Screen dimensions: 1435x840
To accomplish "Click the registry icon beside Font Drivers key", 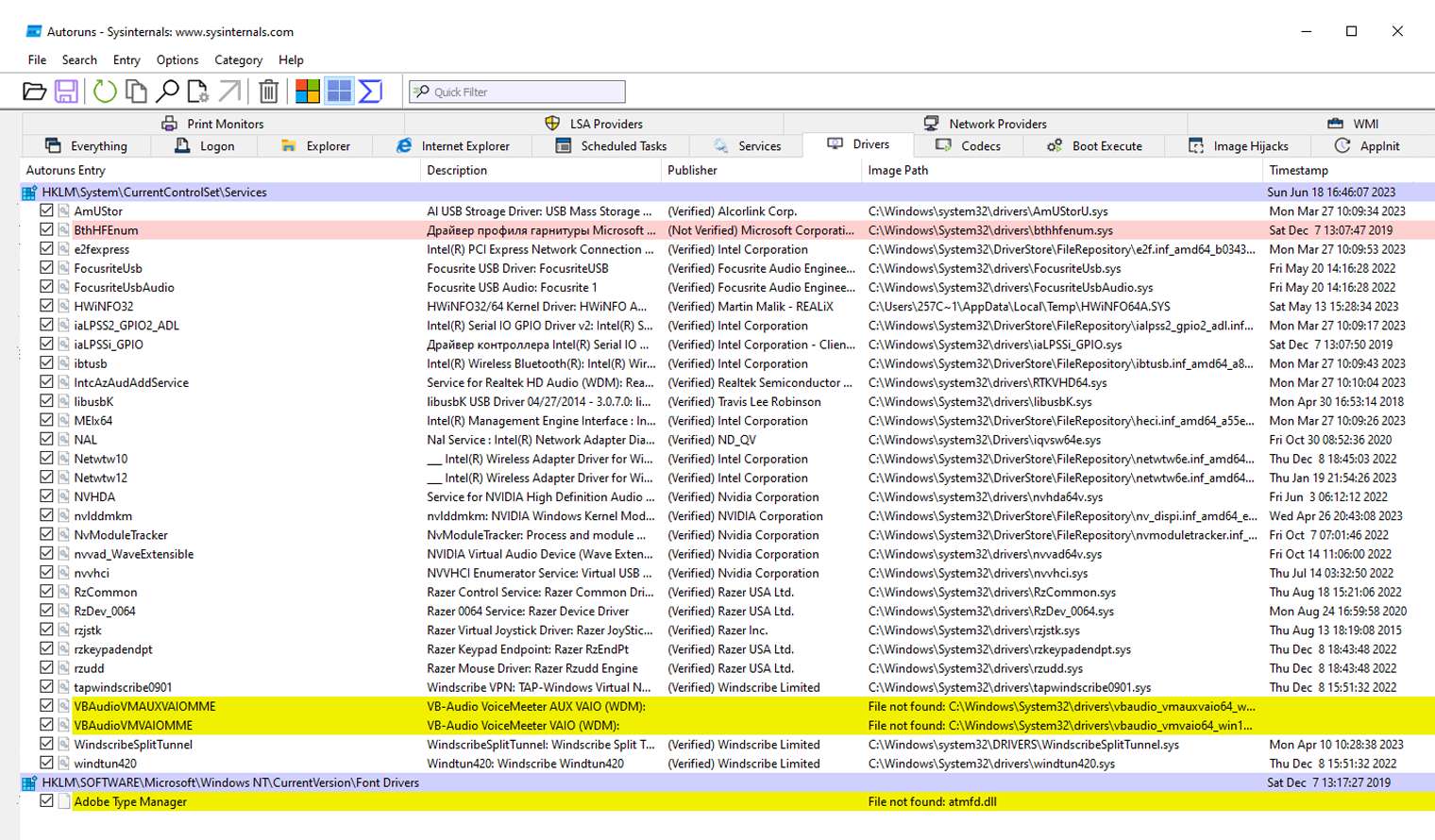I will [x=29, y=783].
